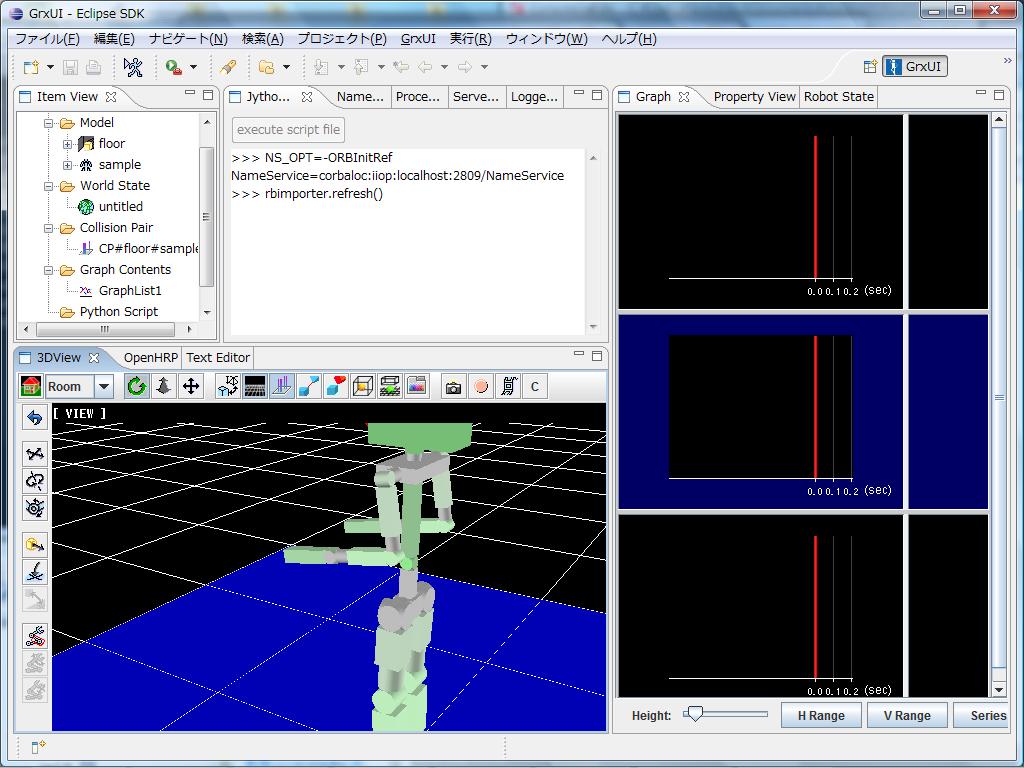Screen dimensions: 1024x768
Task: Switch to the Robot State tab
Action: pyautogui.click(x=838, y=97)
